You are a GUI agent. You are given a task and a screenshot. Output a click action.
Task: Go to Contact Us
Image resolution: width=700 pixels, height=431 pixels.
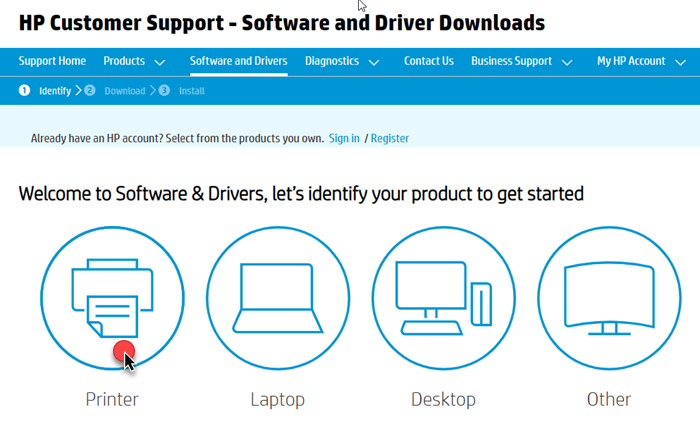coord(429,61)
